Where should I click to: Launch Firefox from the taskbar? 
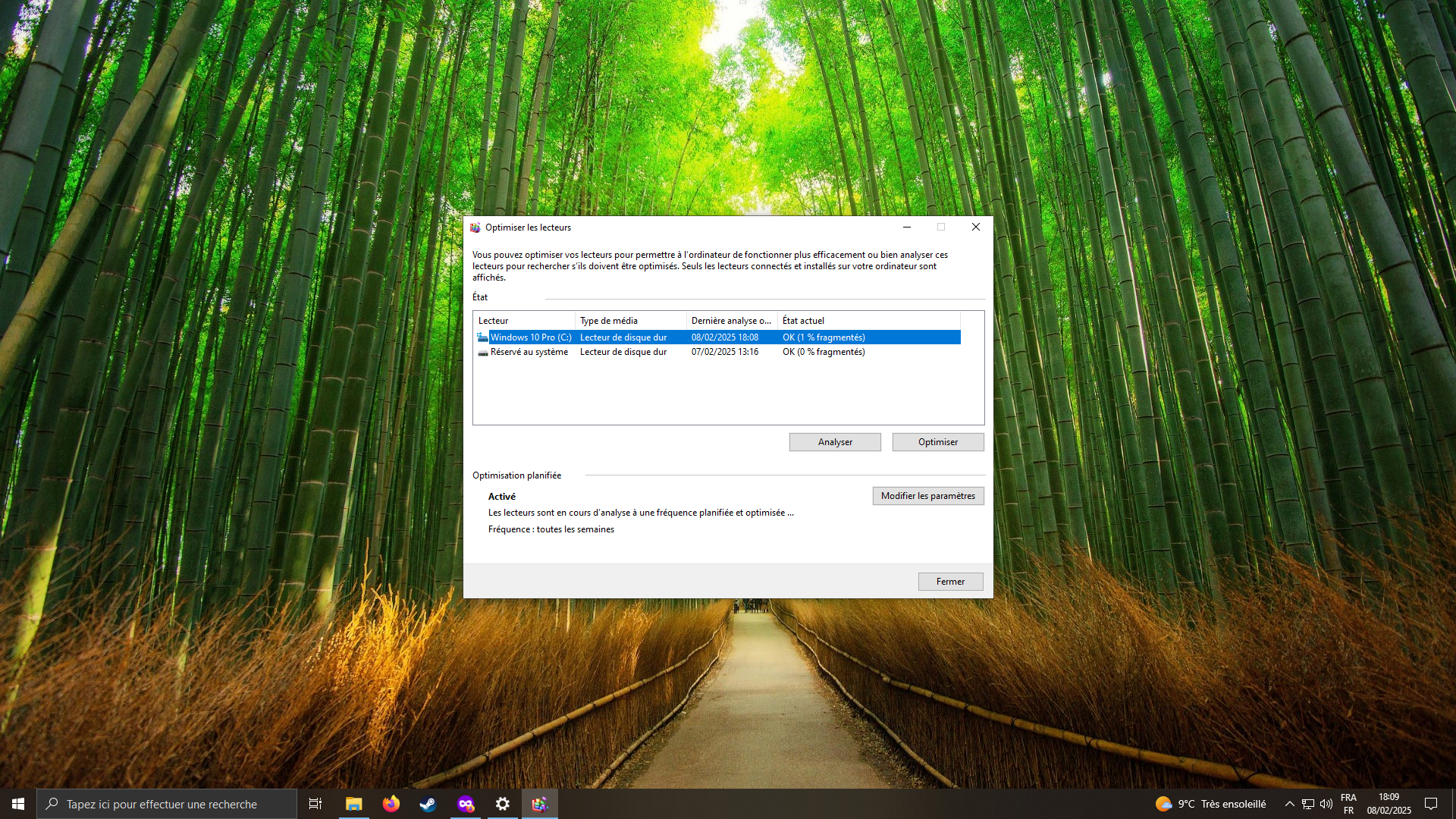click(x=391, y=804)
